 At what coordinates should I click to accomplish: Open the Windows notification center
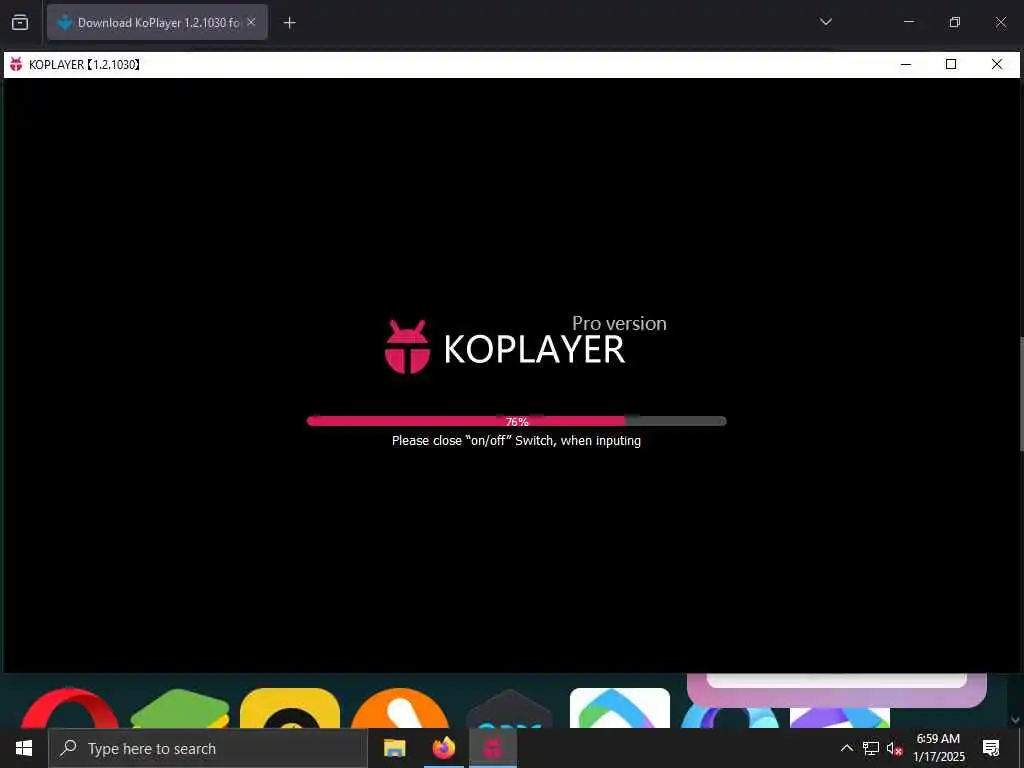[x=991, y=748]
